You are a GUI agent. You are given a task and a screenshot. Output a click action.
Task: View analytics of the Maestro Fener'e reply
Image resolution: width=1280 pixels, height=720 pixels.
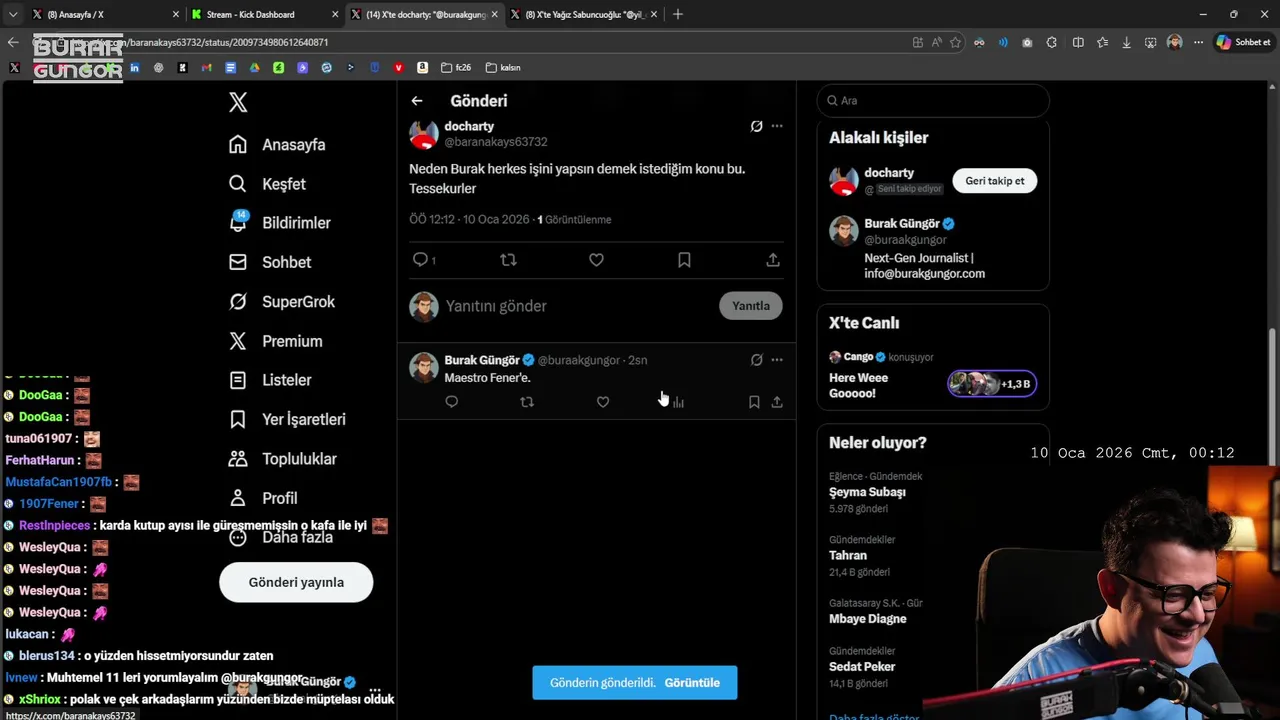(x=678, y=402)
